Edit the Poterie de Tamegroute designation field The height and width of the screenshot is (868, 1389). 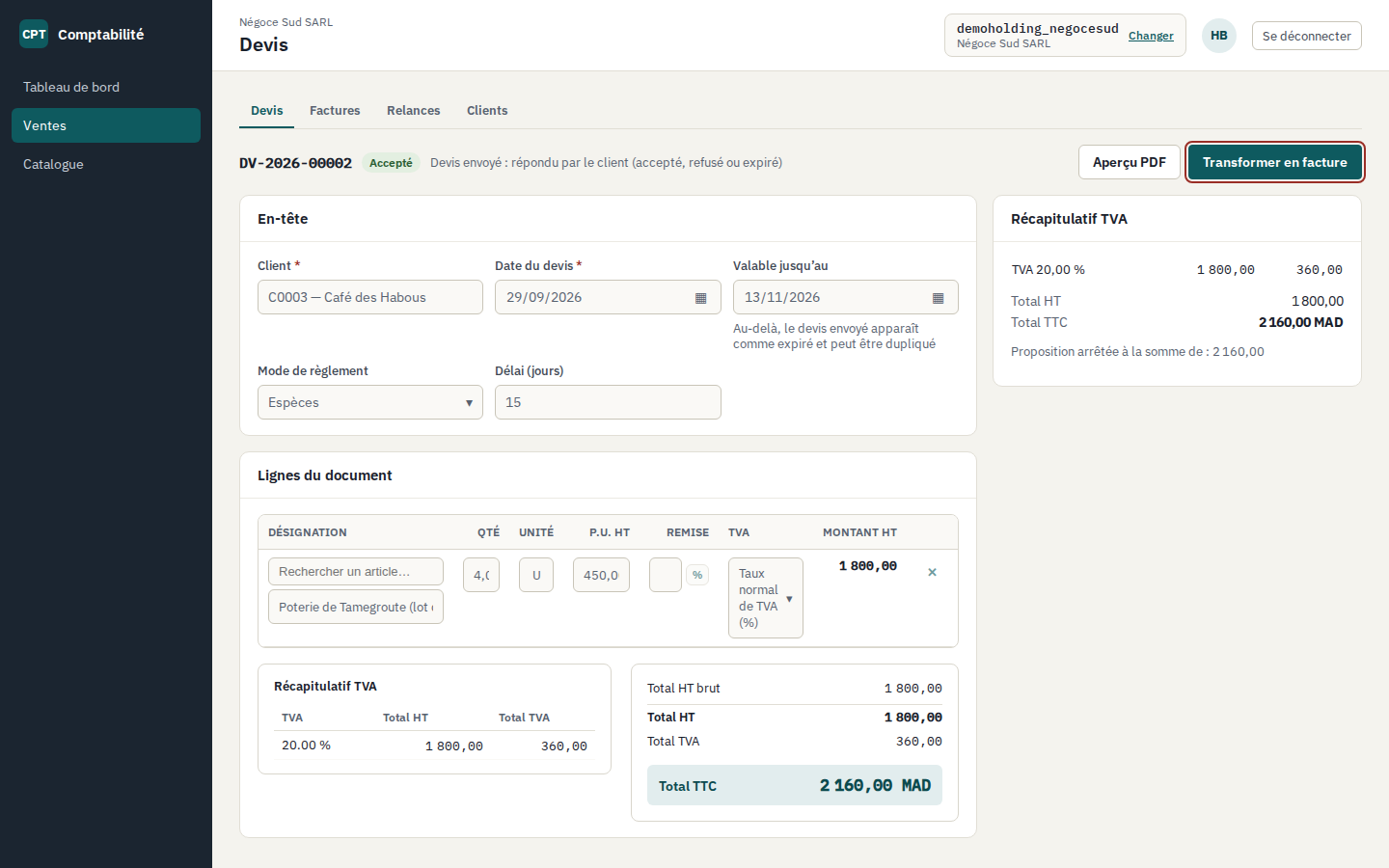[356, 607]
